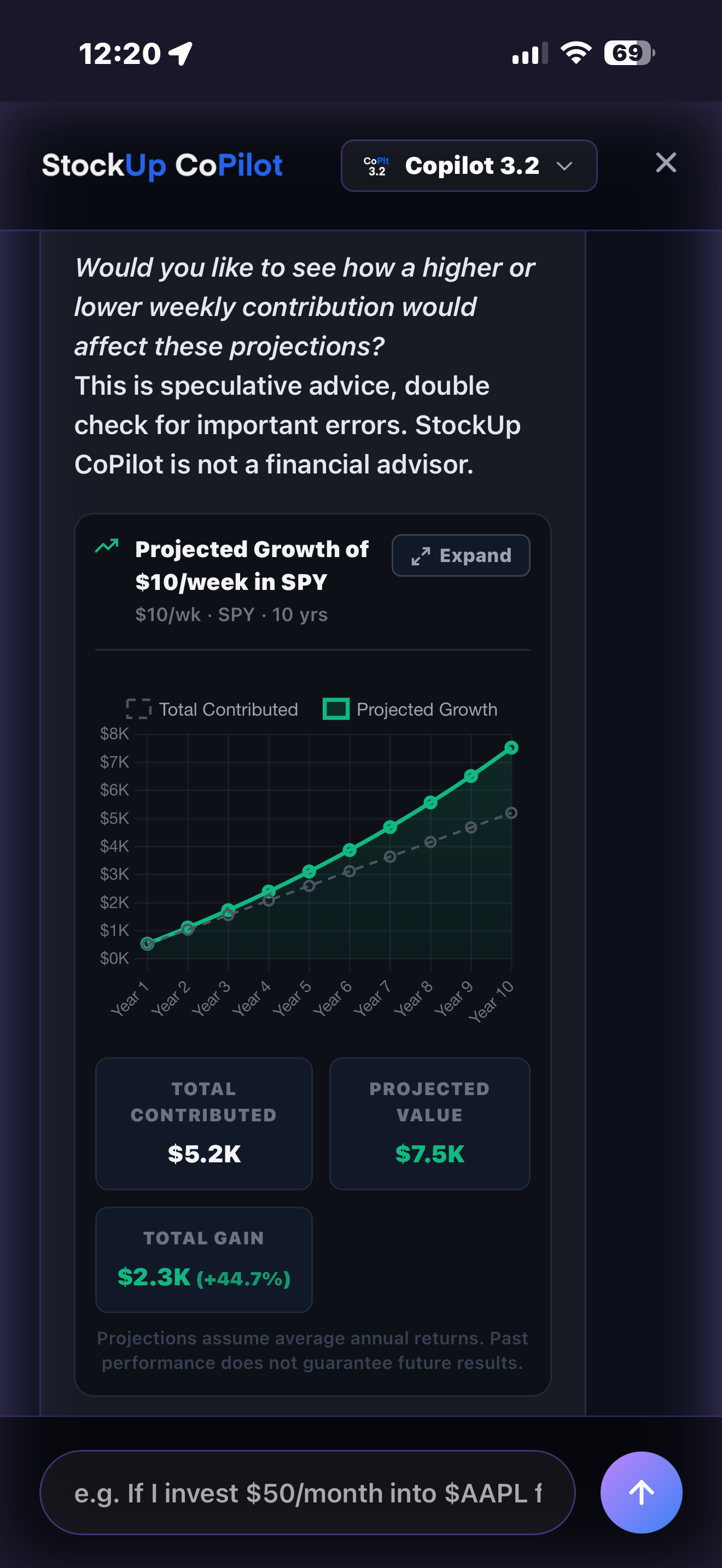This screenshot has height=1568, width=722.
Task: Open the Copilot 3.2 model dropdown
Action: point(469,166)
